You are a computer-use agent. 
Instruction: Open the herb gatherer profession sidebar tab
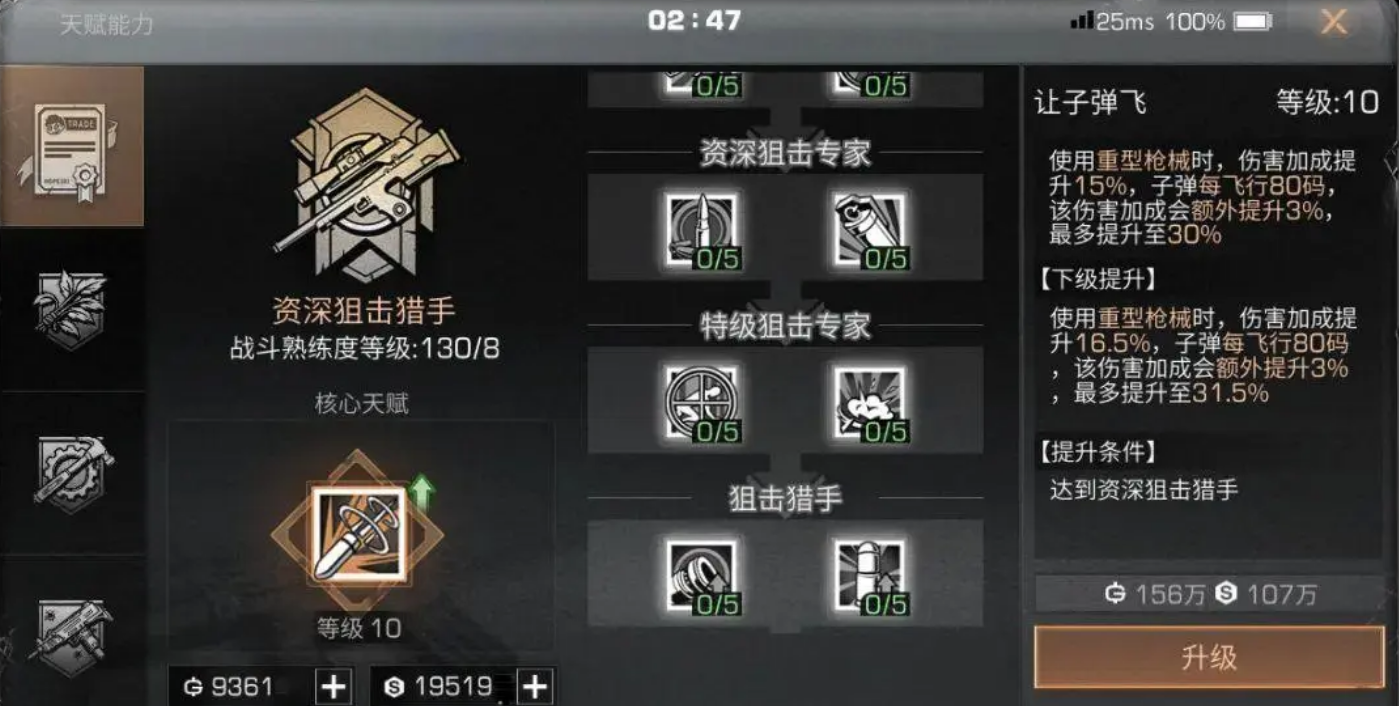72,310
